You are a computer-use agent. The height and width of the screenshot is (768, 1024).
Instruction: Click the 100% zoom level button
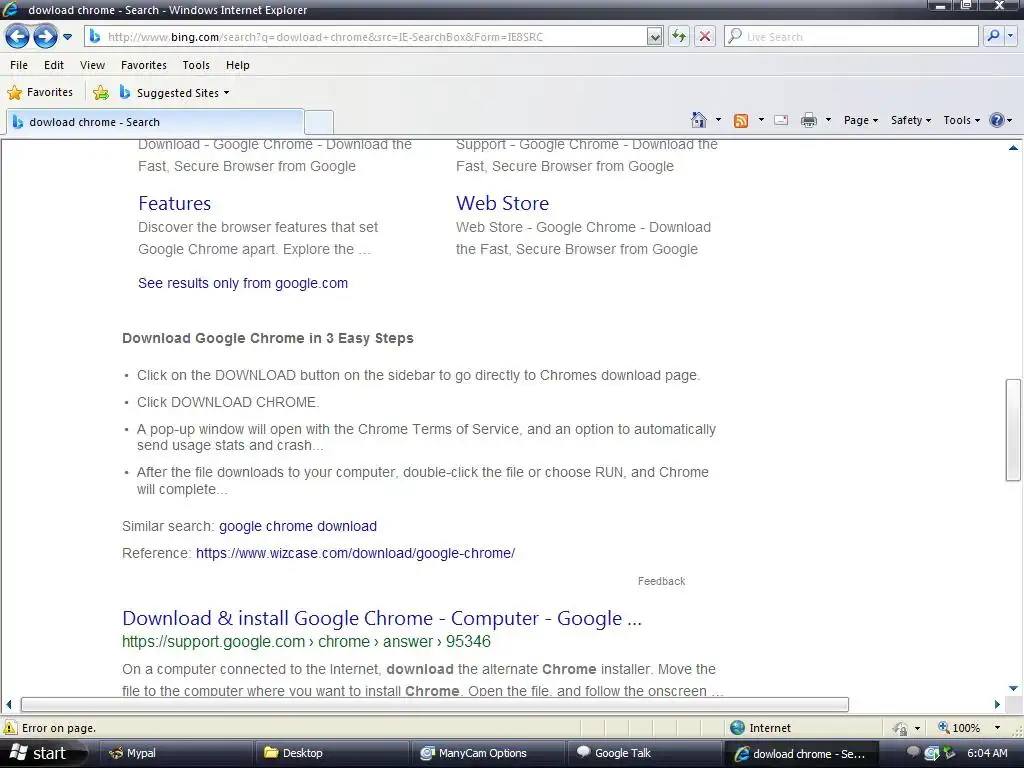click(959, 728)
